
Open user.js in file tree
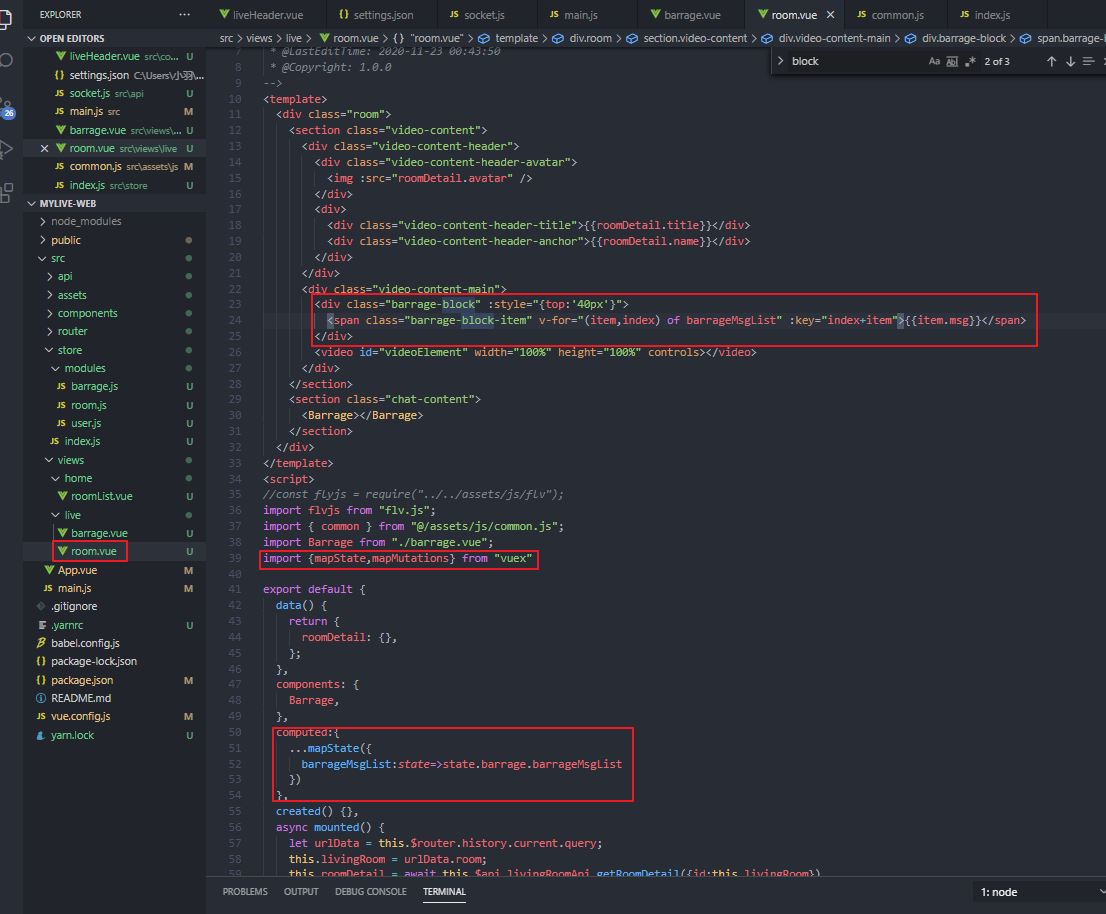(86, 423)
